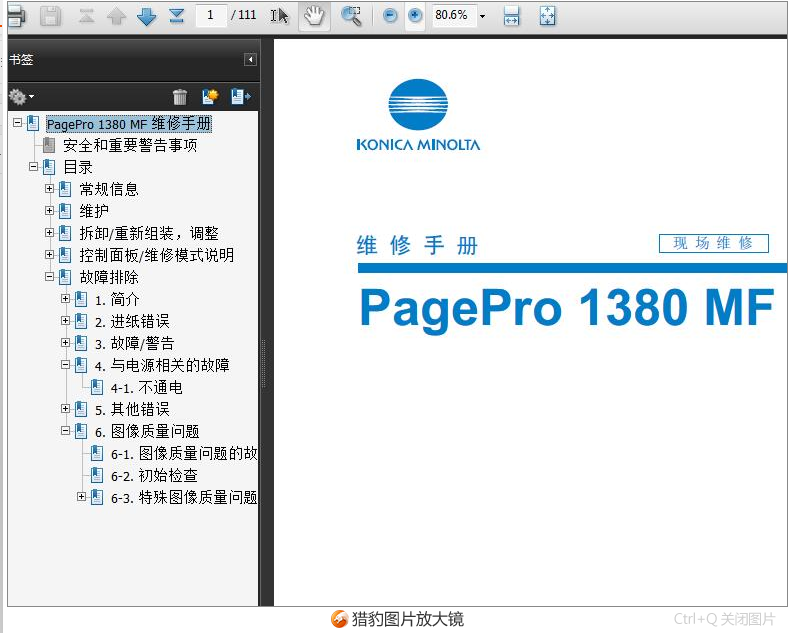
Task: Expand the 1. 简介 node
Action: [65, 298]
